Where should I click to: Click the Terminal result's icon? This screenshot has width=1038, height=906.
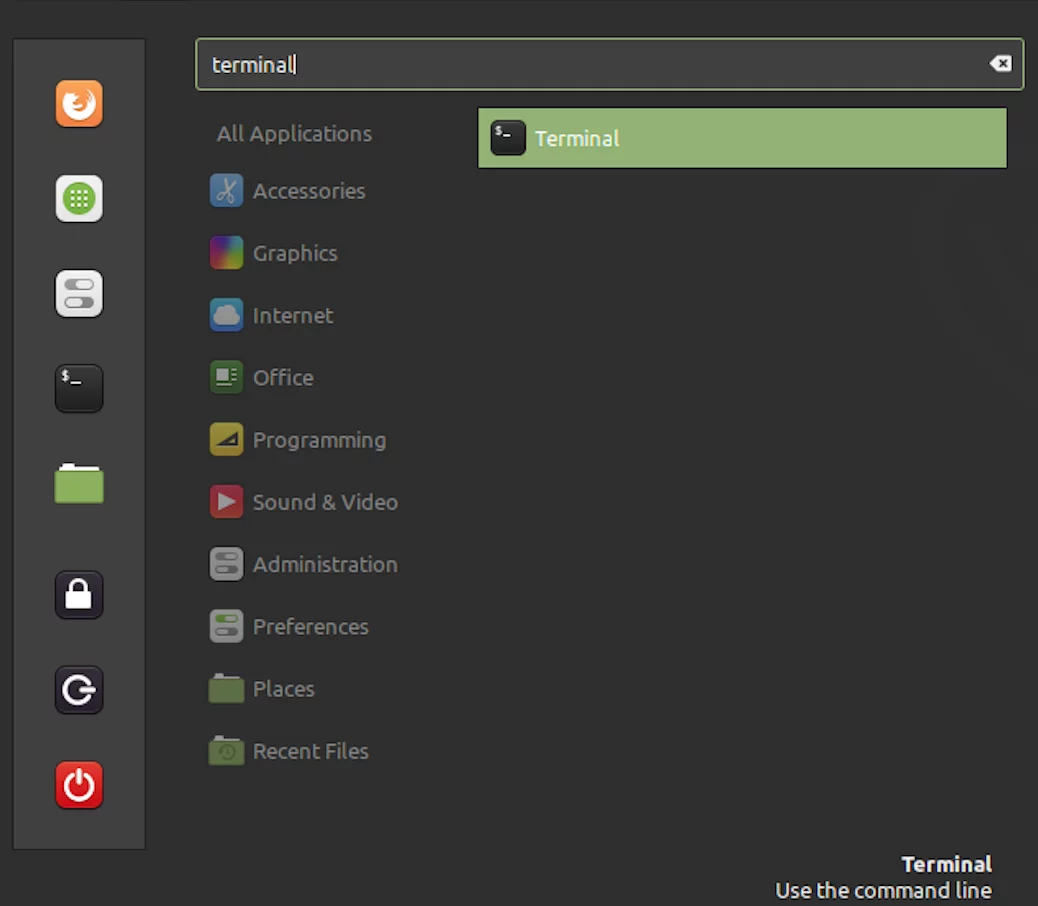tap(508, 138)
